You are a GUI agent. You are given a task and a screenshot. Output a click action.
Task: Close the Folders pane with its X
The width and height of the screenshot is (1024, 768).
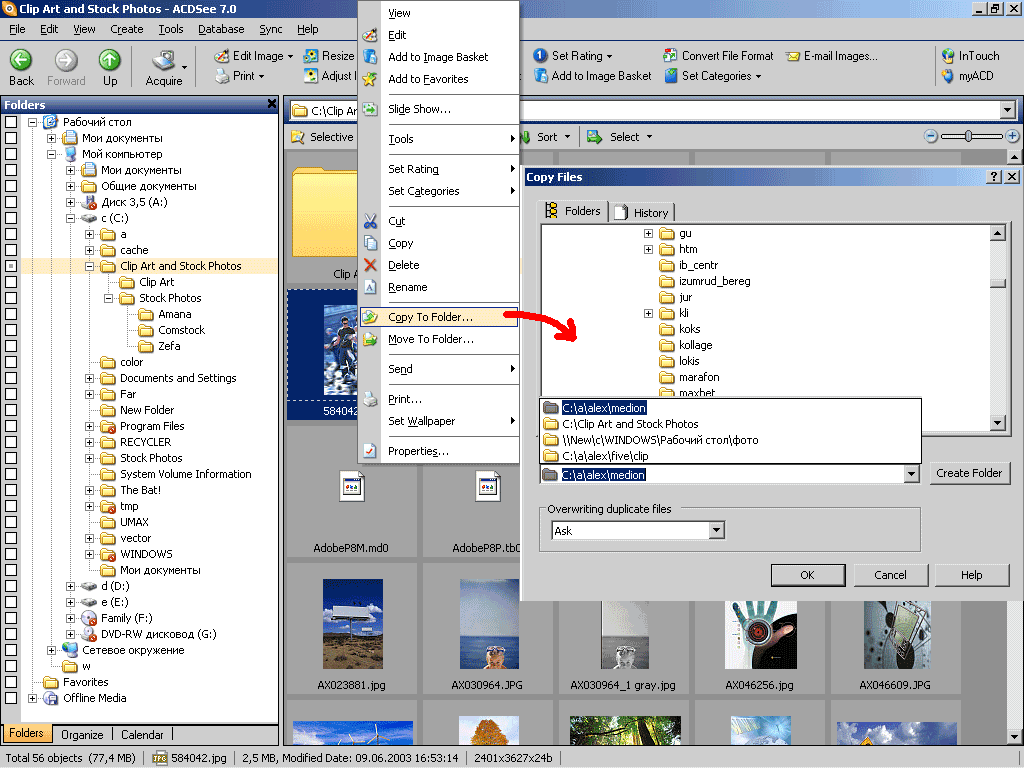[x=272, y=104]
